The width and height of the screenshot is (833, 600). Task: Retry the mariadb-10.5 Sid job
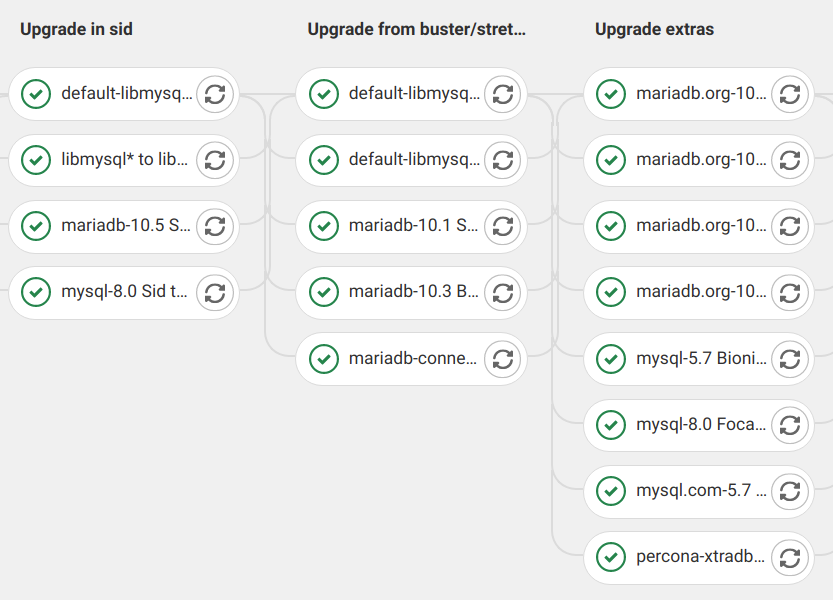(x=214, y=226)
